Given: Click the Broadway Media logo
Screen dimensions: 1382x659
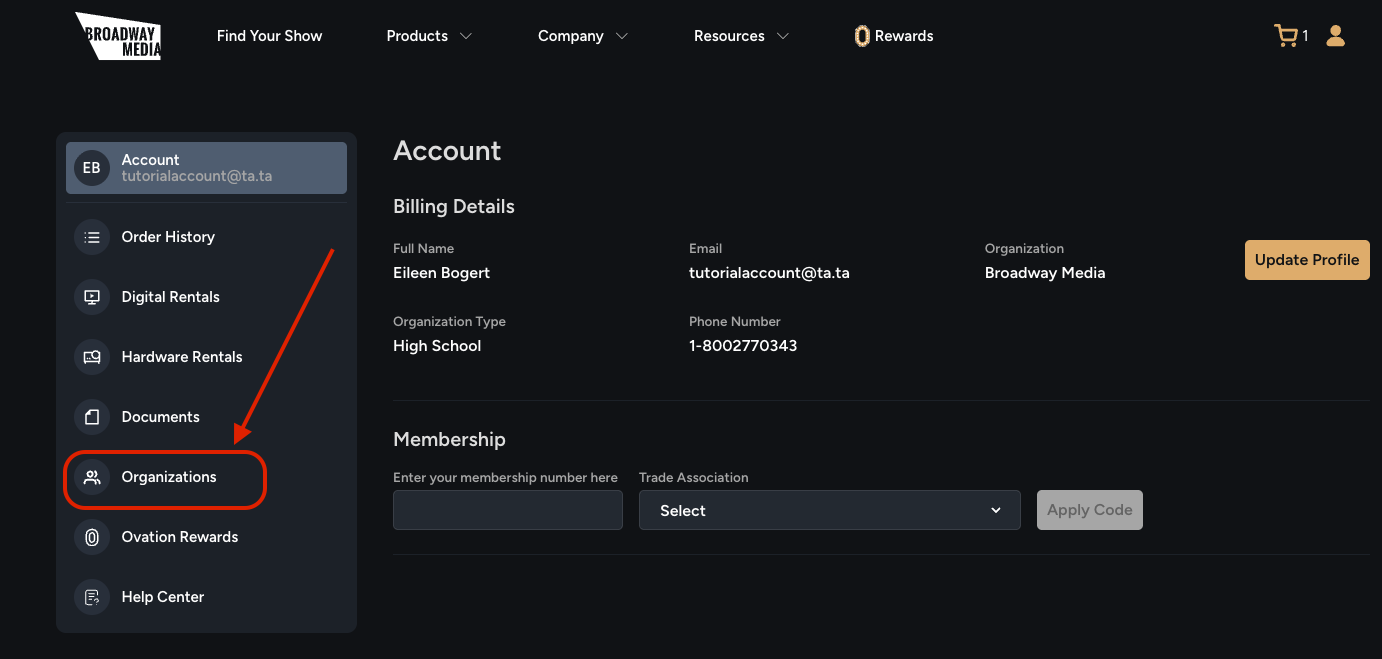Looking at the screenshot, I should click(118, 35).
